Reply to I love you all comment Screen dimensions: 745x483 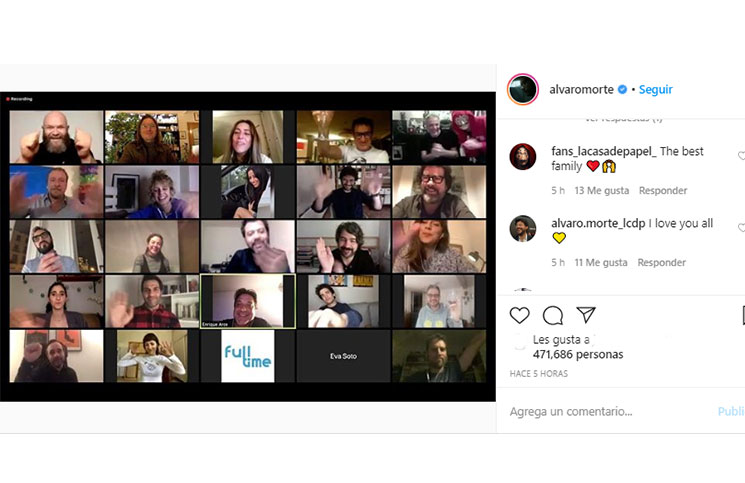pyautogui.click(x=661, y=262)
